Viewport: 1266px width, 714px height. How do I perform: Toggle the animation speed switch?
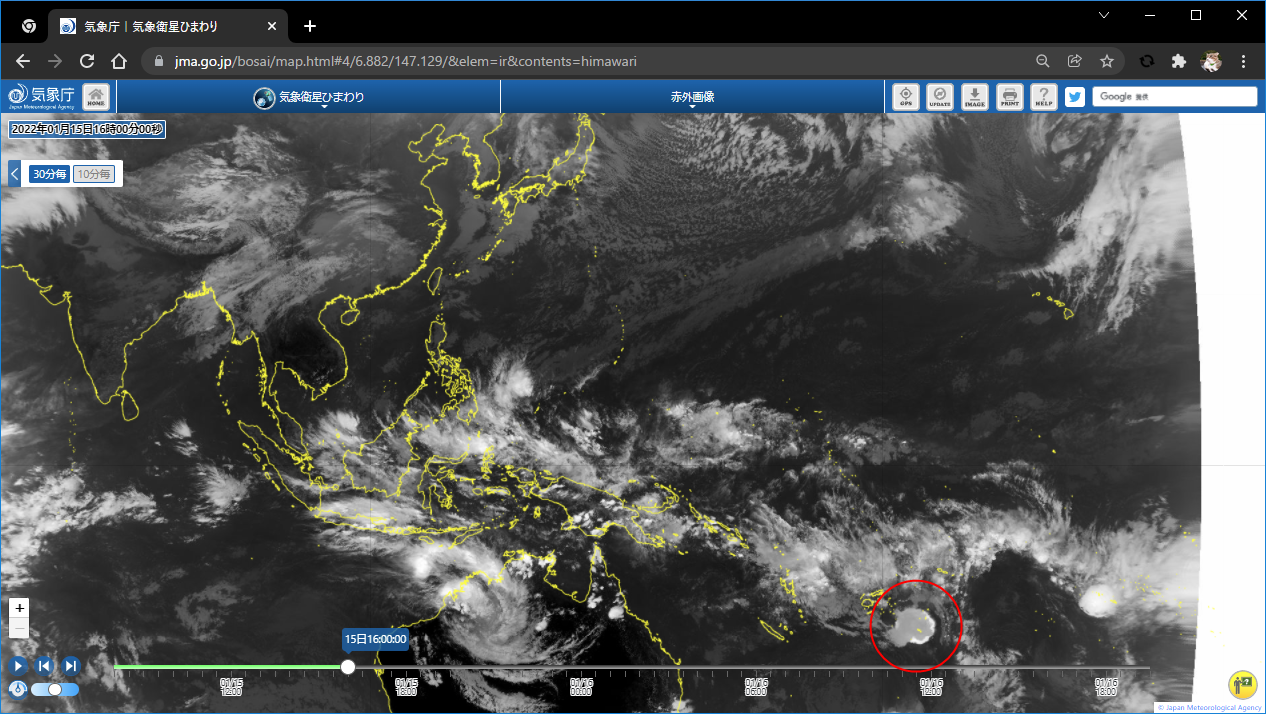click(x=54, y=689)
